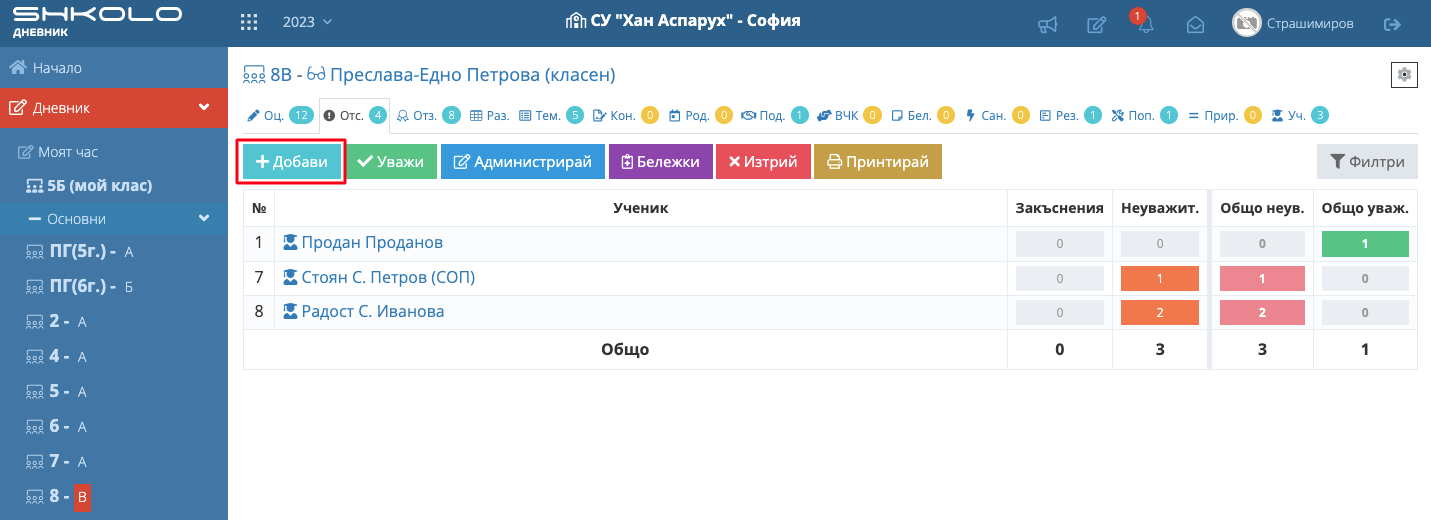This screenshot has width=1431, height=520.
Task: Go to Начало in the sidebar
Action: pos(114,68)
